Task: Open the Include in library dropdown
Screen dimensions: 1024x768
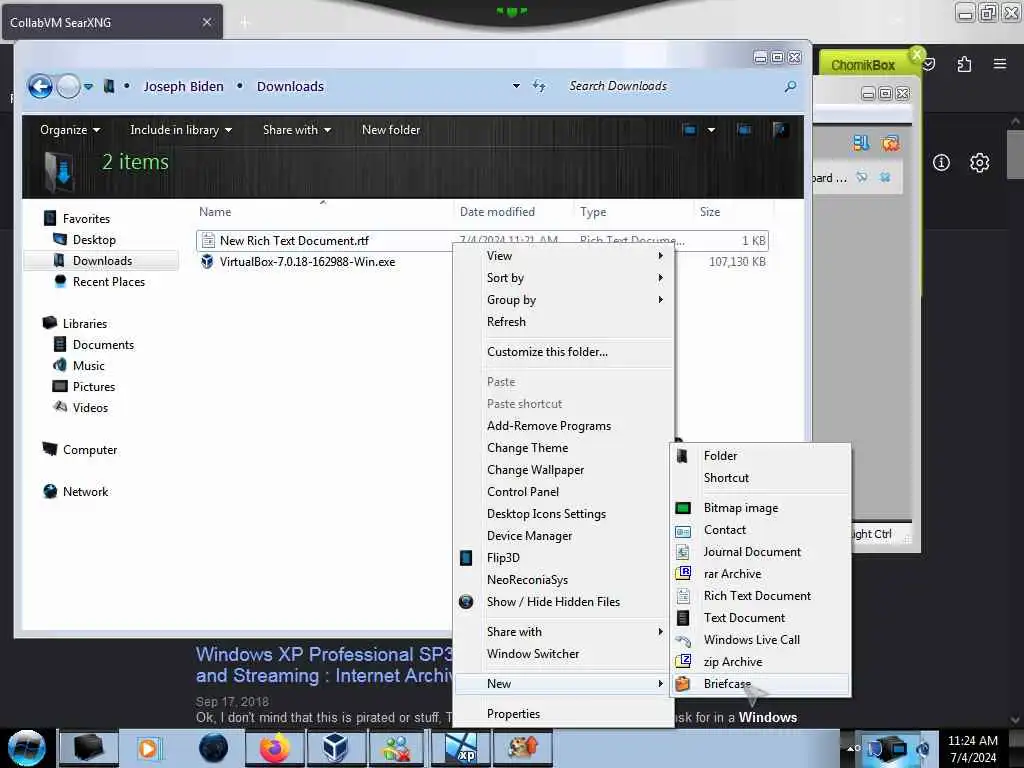Action: [x=181, y=130]
